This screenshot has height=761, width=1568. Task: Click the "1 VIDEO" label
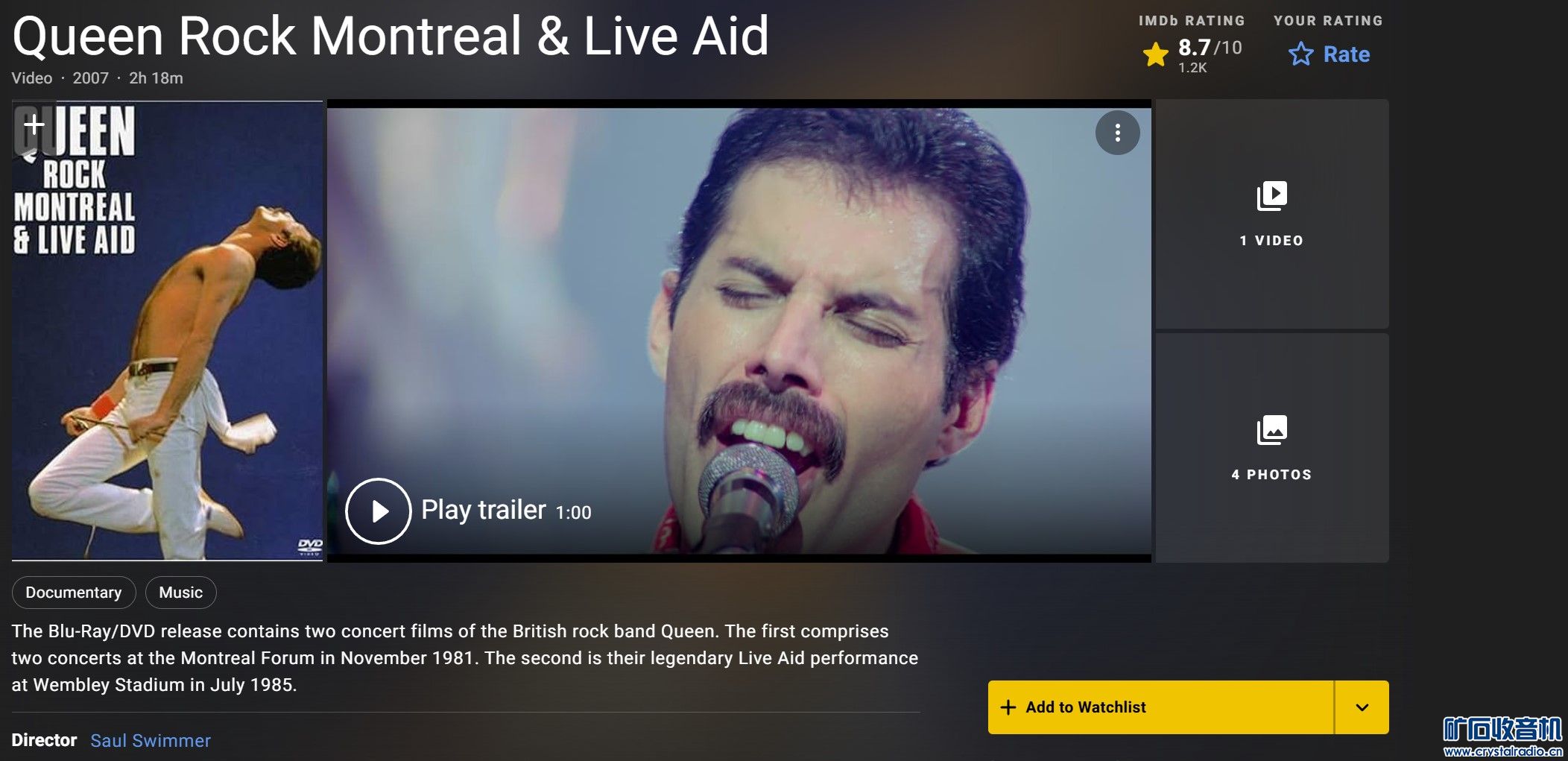[x=1271, y=241]
